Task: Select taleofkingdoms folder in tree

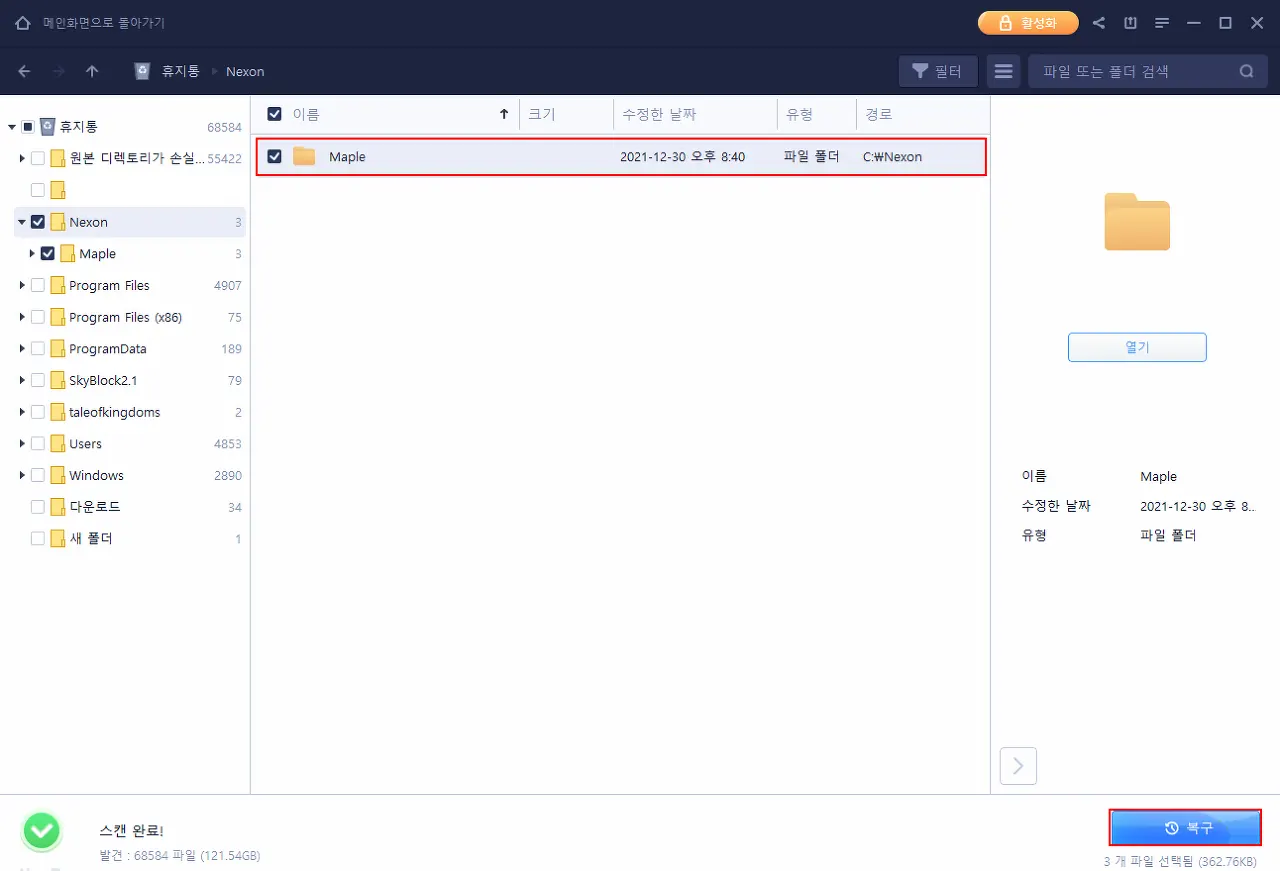Action: [115, 412]
